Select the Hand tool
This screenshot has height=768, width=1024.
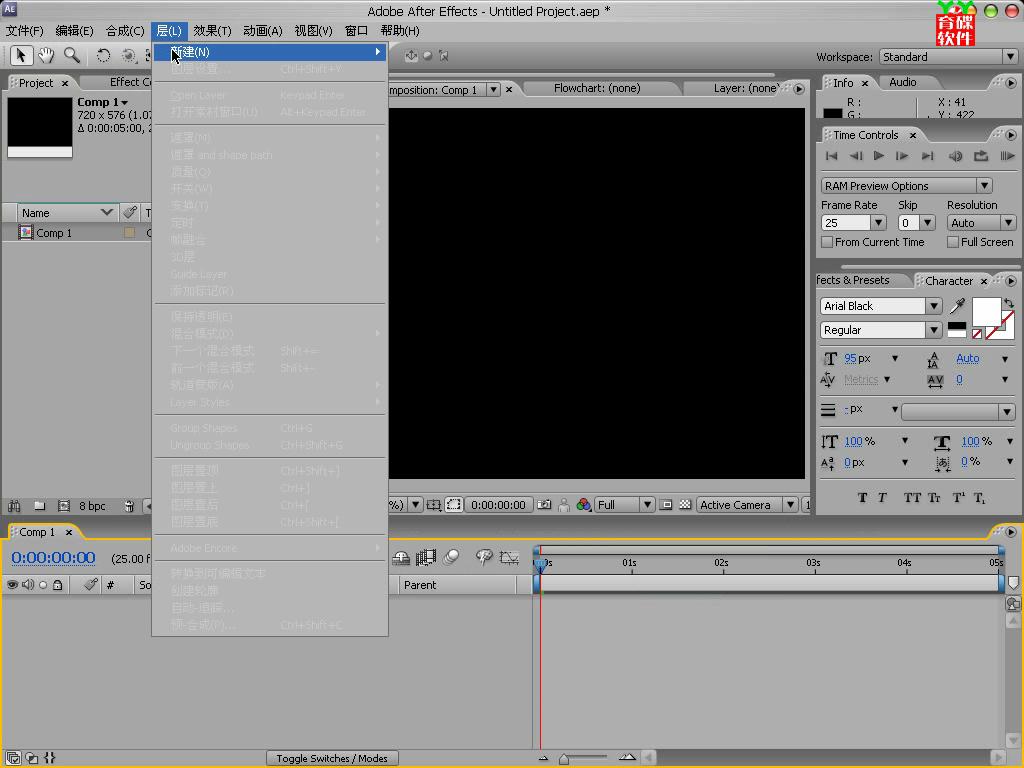(46, 56)
